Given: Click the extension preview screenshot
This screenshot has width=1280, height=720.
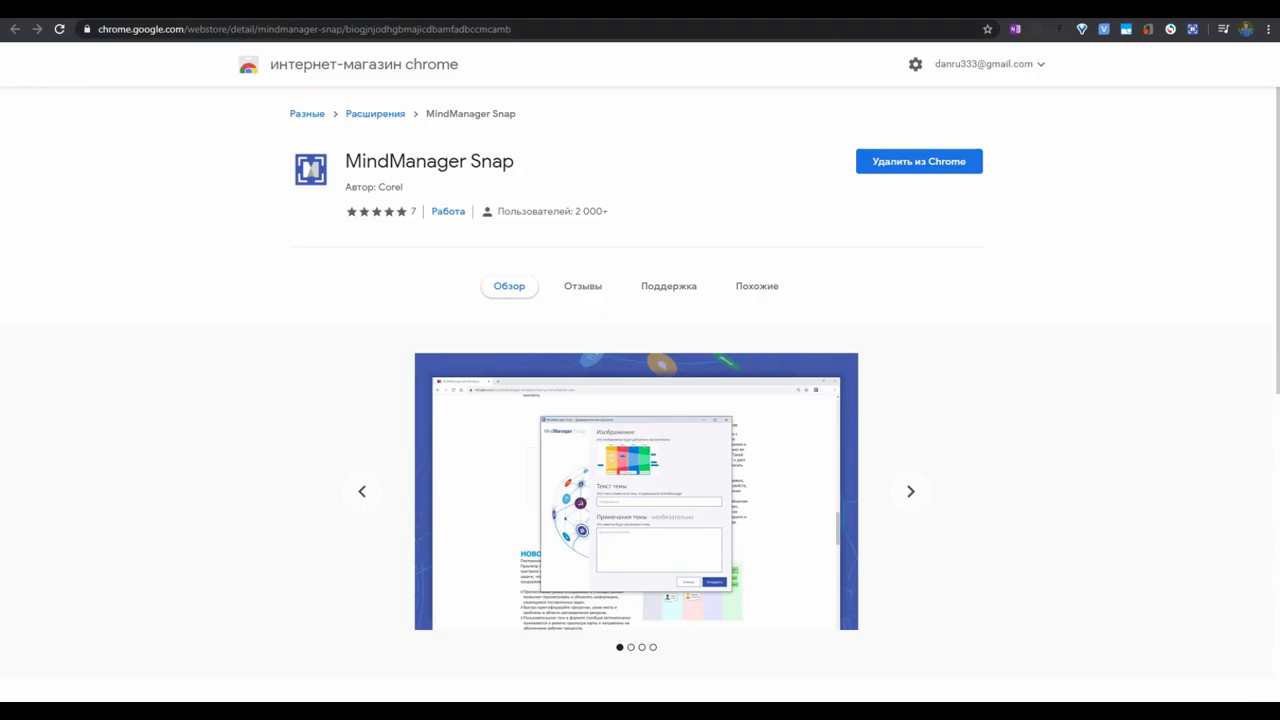Looking at the screenshot, I should pos(636,491).
